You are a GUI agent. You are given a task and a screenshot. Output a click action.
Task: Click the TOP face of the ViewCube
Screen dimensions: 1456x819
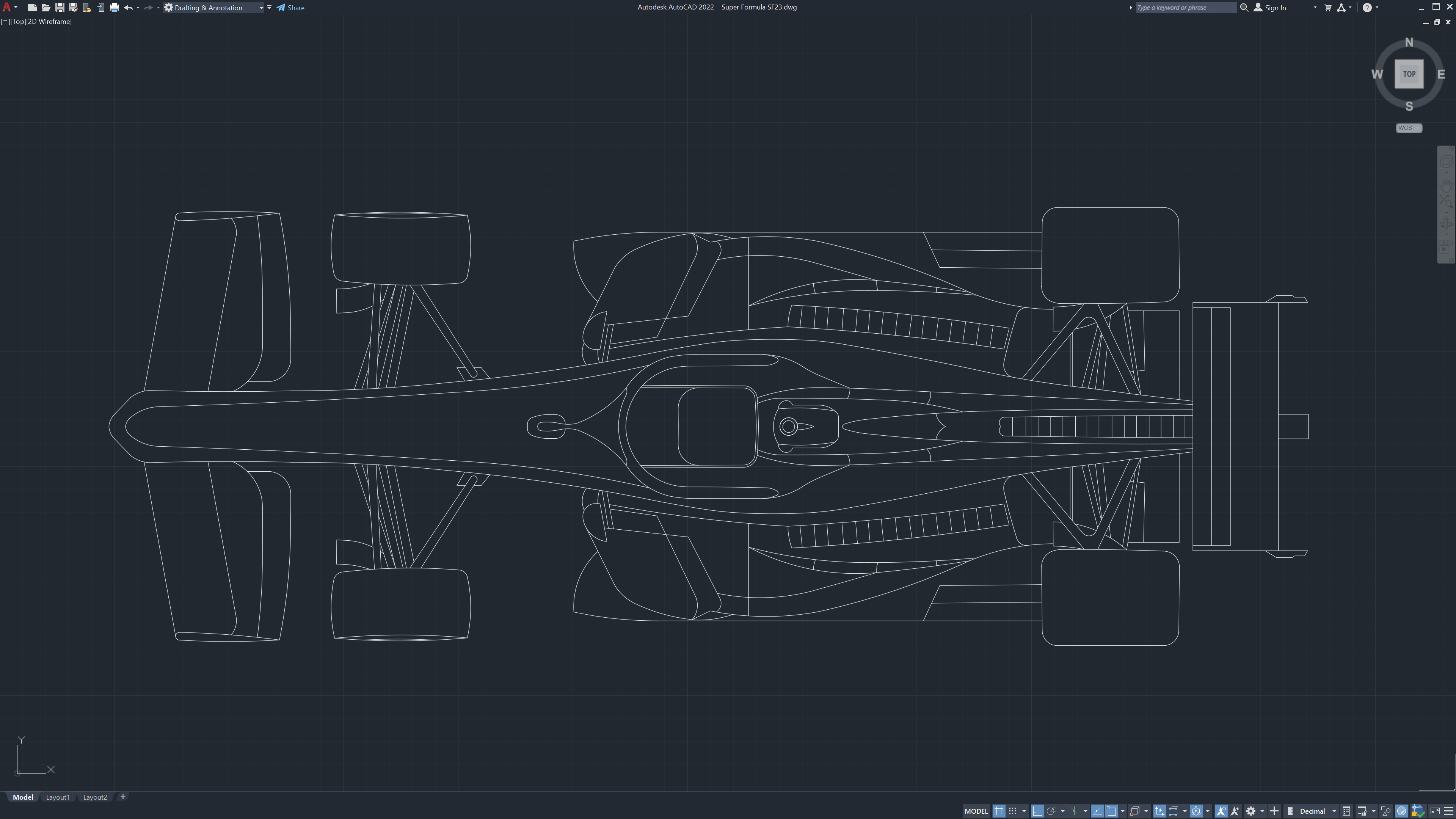[x=1409, y=74]
